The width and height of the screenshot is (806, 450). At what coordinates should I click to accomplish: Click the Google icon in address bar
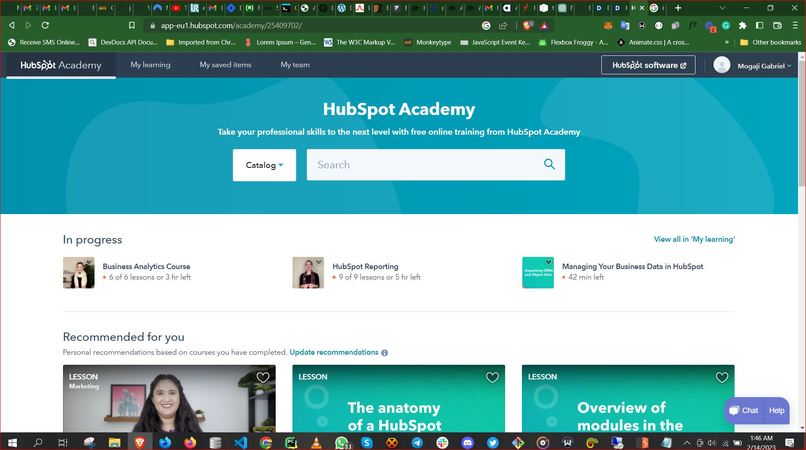pos(486,25)
